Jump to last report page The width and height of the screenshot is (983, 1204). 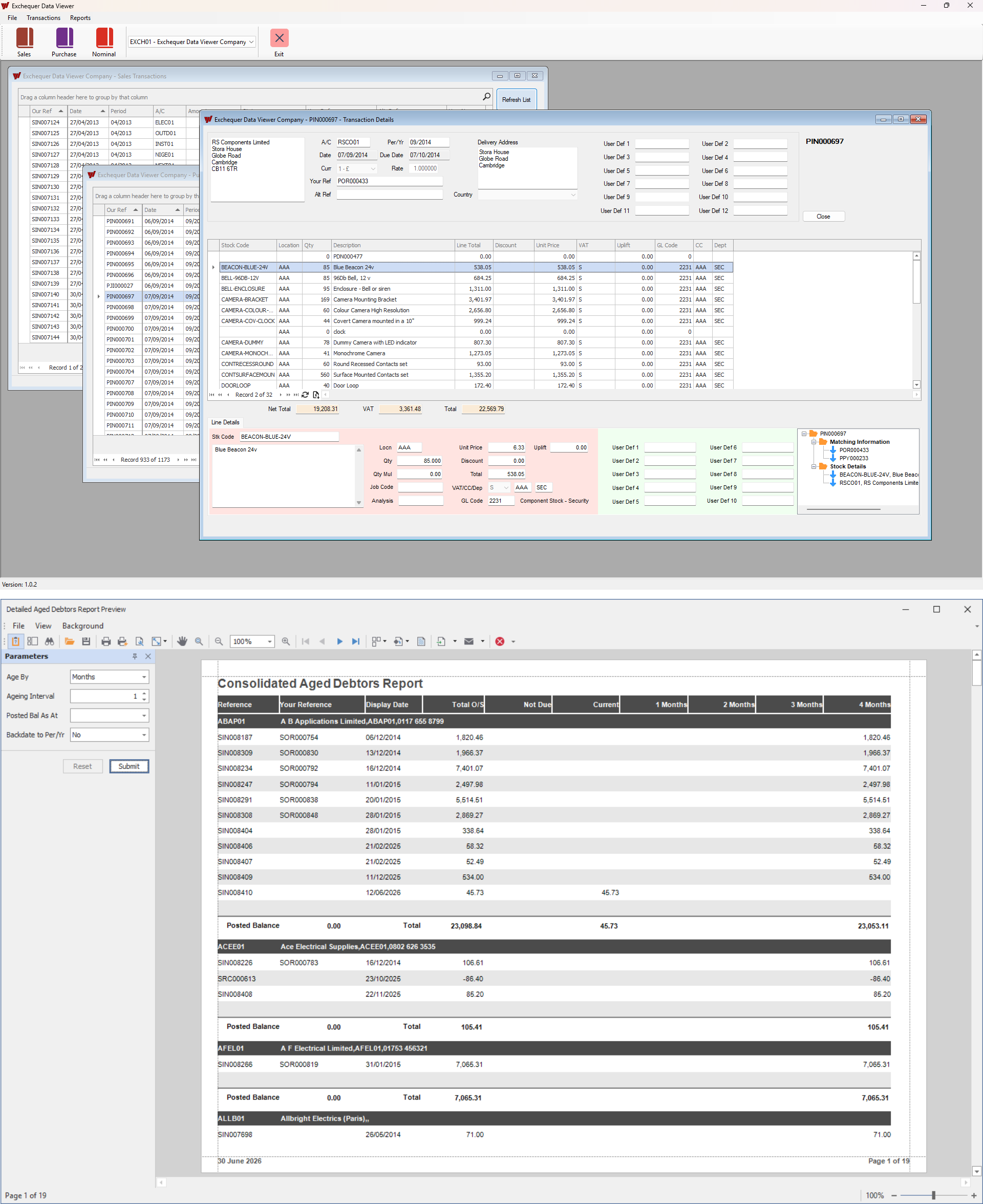[x=356, y=641]
